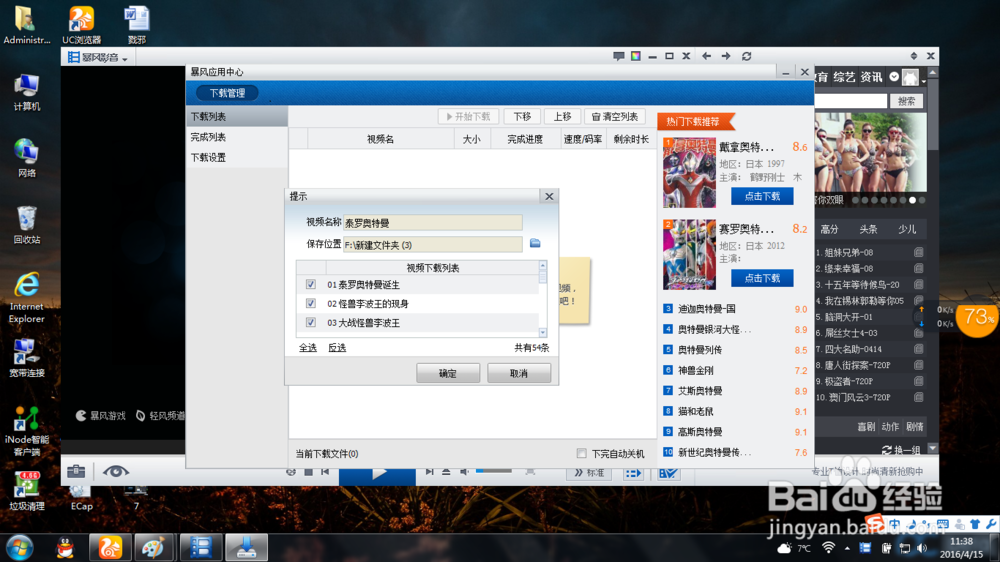Open the Windows Start button
This screenshot has width=1000, height=562.
pos(20,547)
